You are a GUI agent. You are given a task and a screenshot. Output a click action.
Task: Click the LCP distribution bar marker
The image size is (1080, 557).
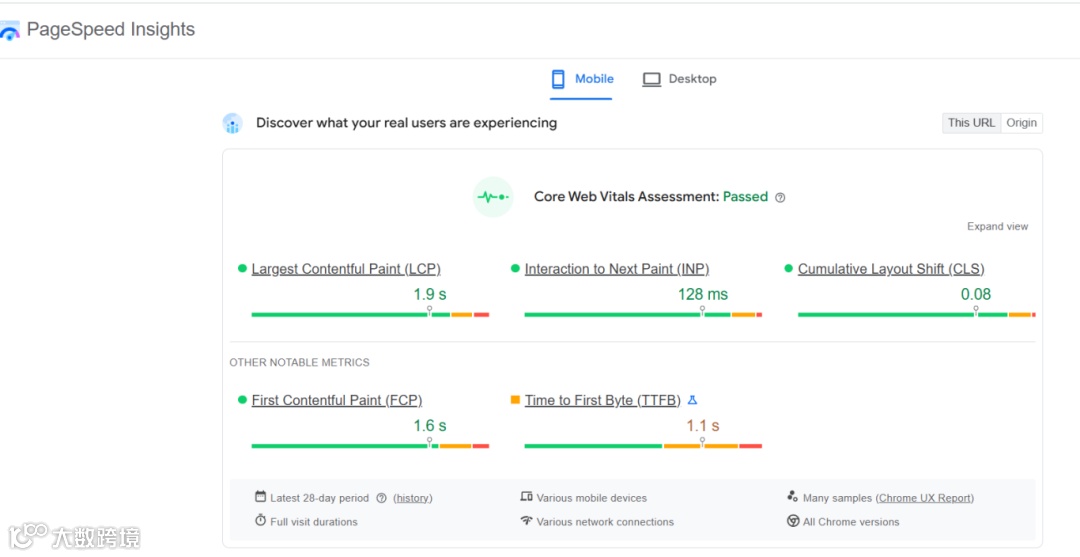pyautogui.click(x=430, y=311)
